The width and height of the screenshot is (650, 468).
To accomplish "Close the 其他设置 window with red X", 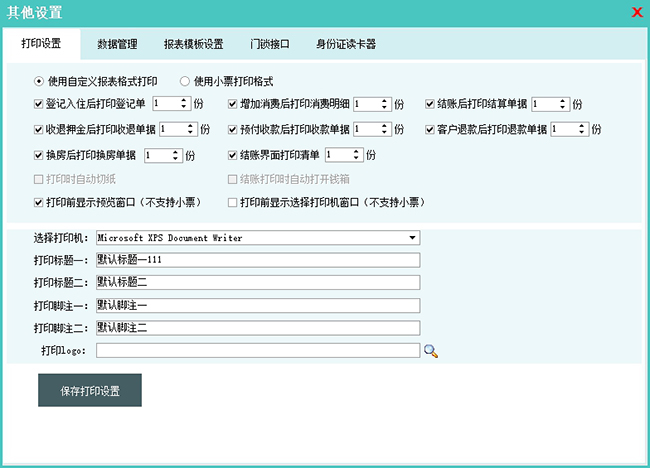I will (x=637, y=13).
